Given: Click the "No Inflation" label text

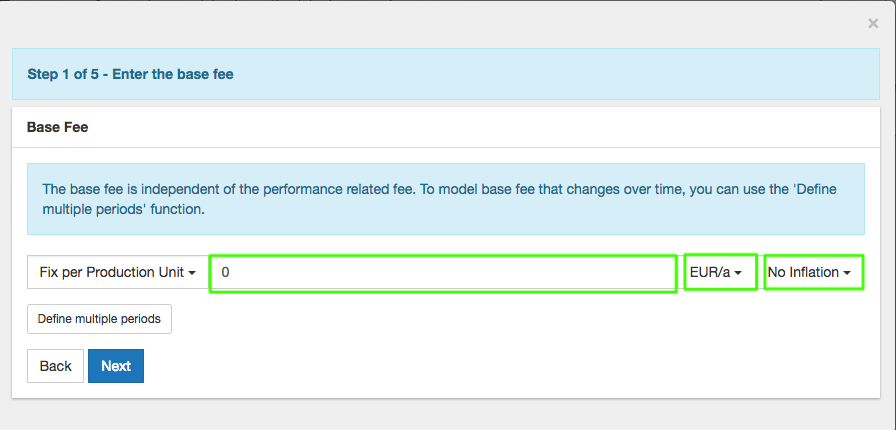Looking at the screenshot, I should click(803, 272).
